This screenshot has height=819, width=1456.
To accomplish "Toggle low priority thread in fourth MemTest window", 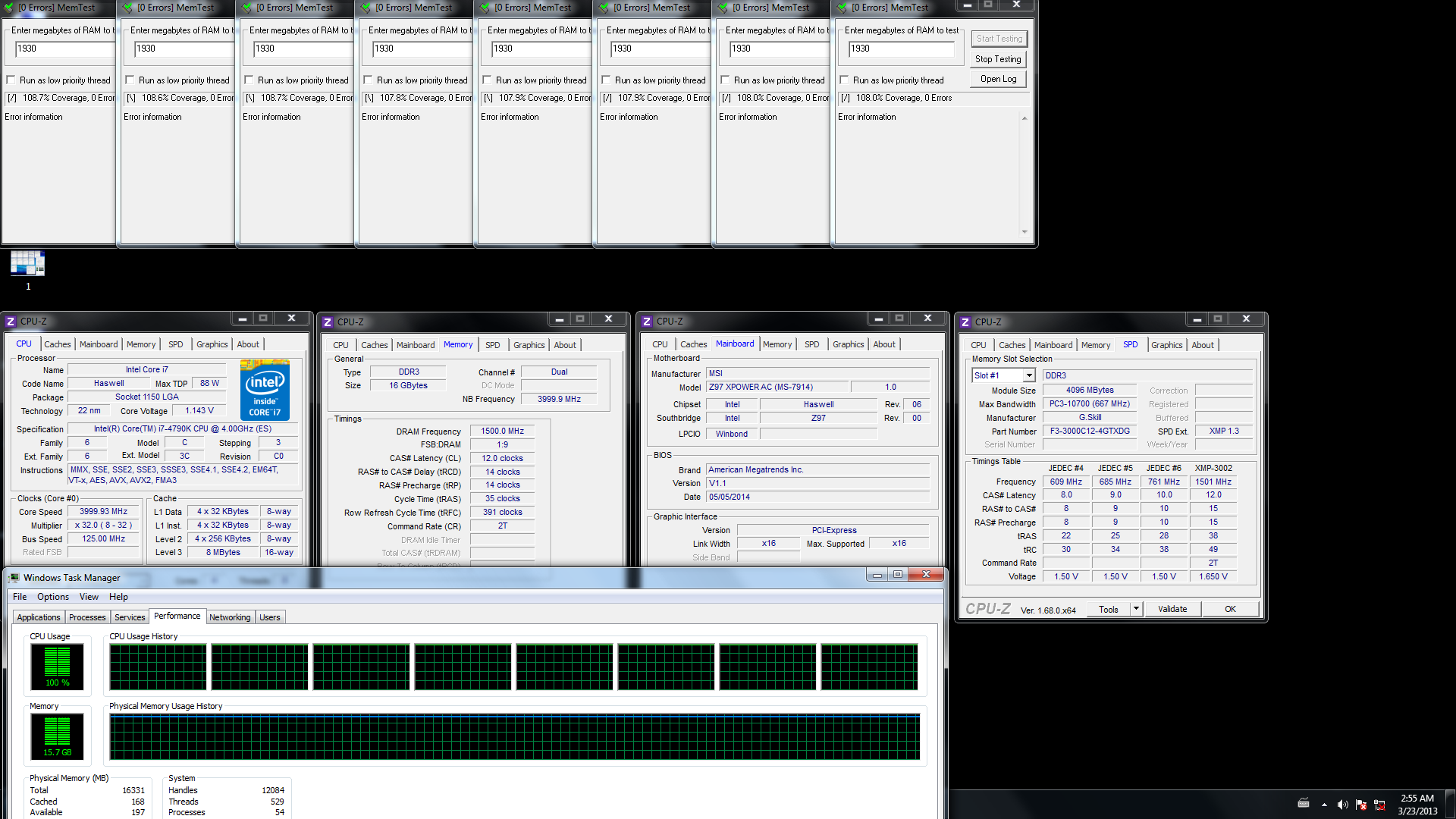I will click(368, 80).
